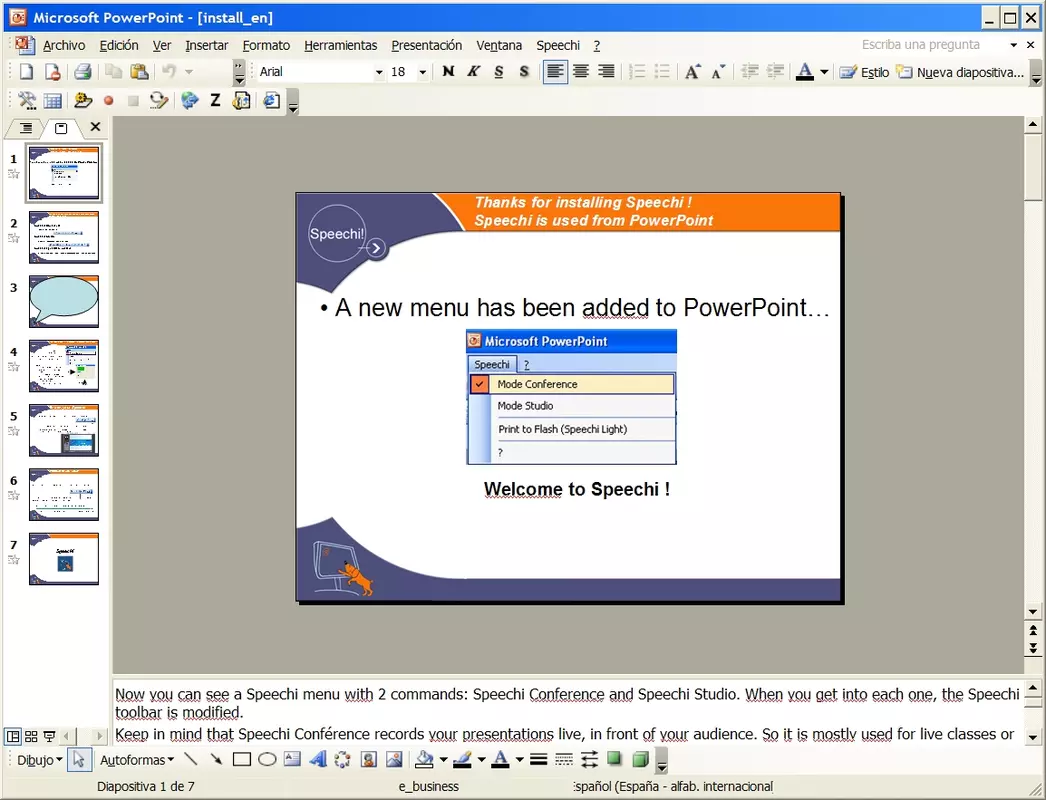
Task: Click the Speechi Z icon
Action: pos(215,101)
